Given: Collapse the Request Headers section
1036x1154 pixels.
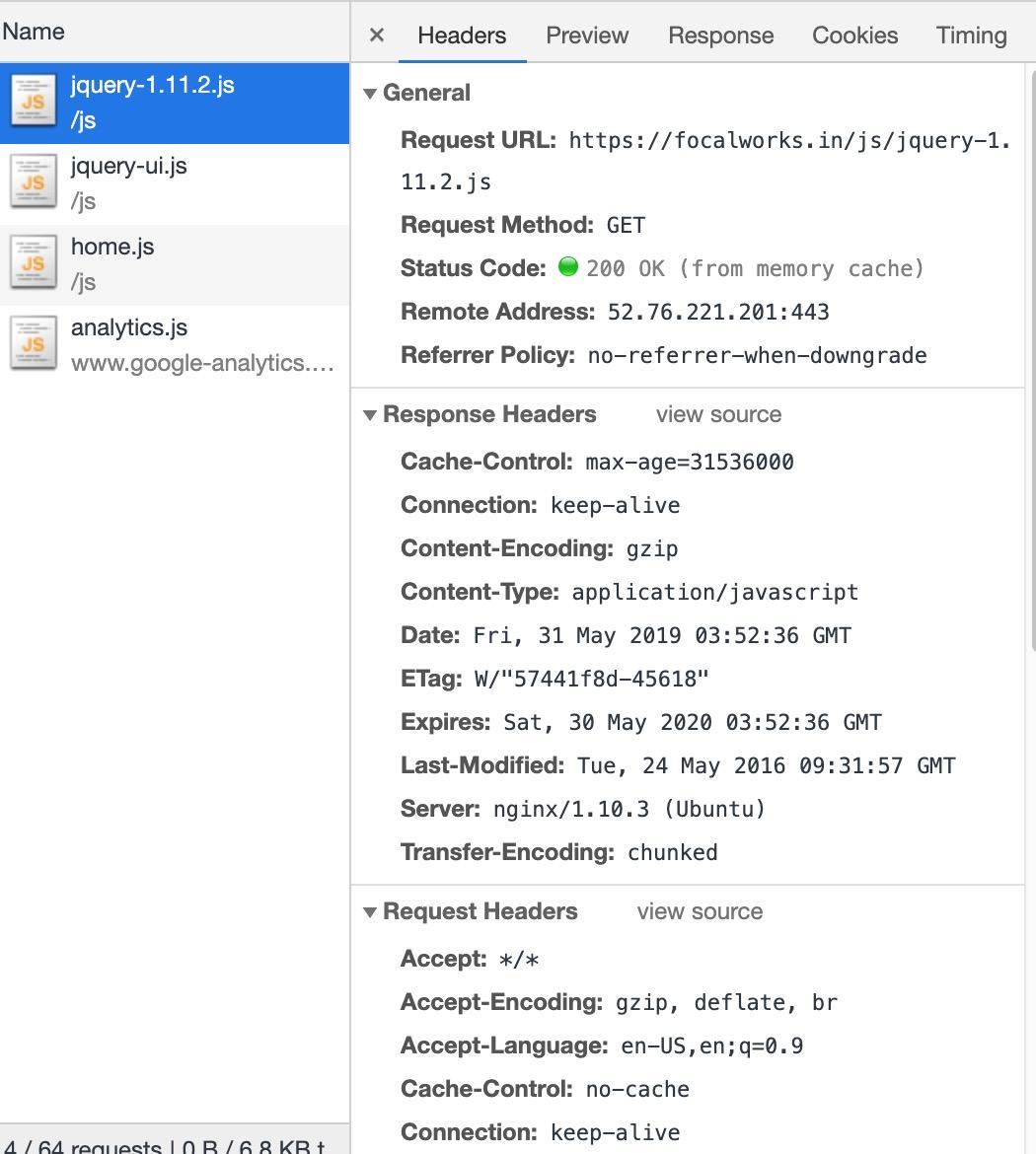Looking at the screenshot, I should pos(371,912).
